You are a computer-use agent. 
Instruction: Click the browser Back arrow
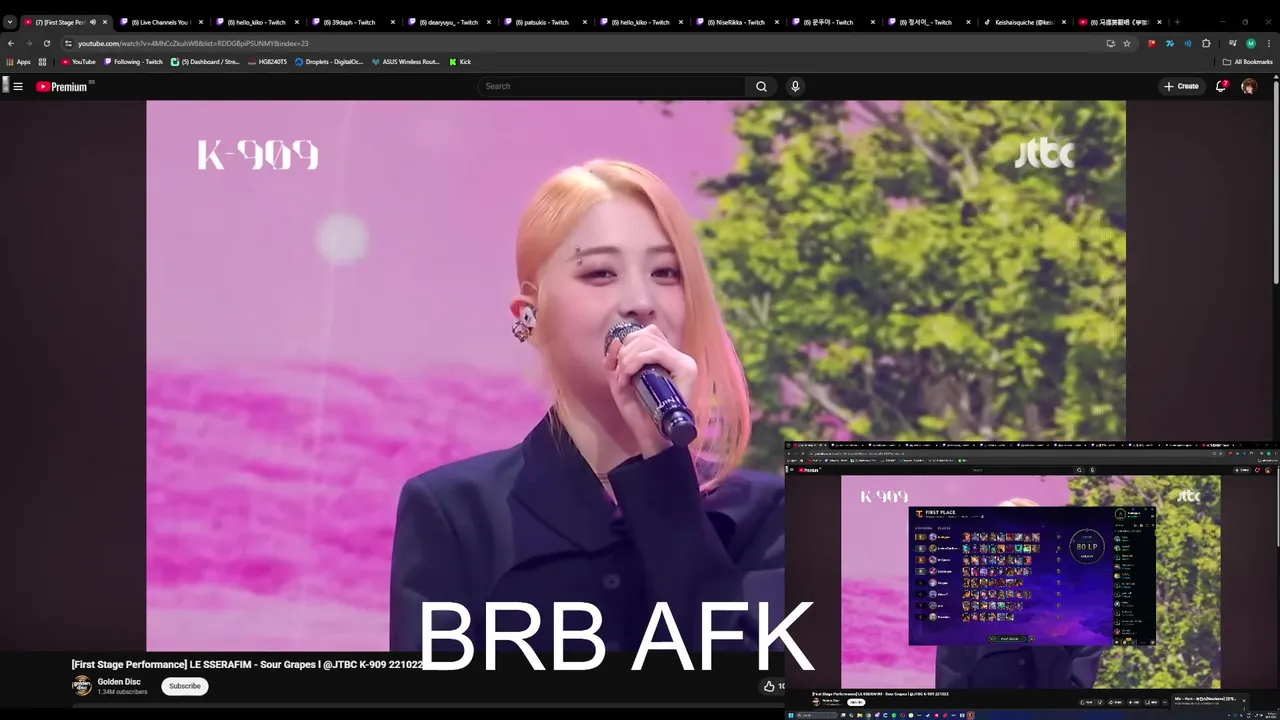11,44
